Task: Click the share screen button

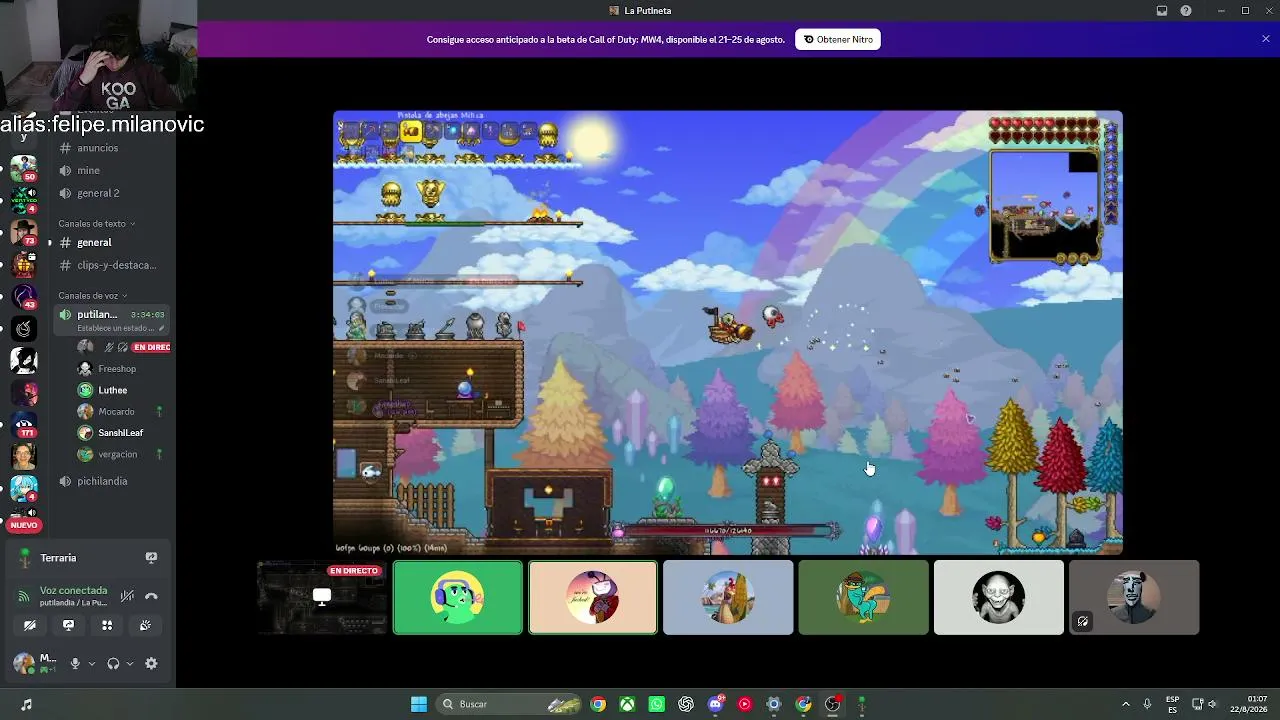Action: click(68, 626)
